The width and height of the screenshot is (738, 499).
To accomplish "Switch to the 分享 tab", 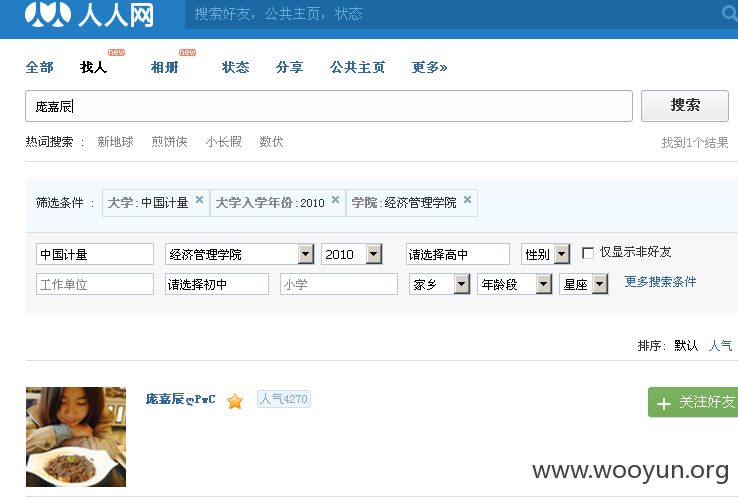I will tap(289, 67).
